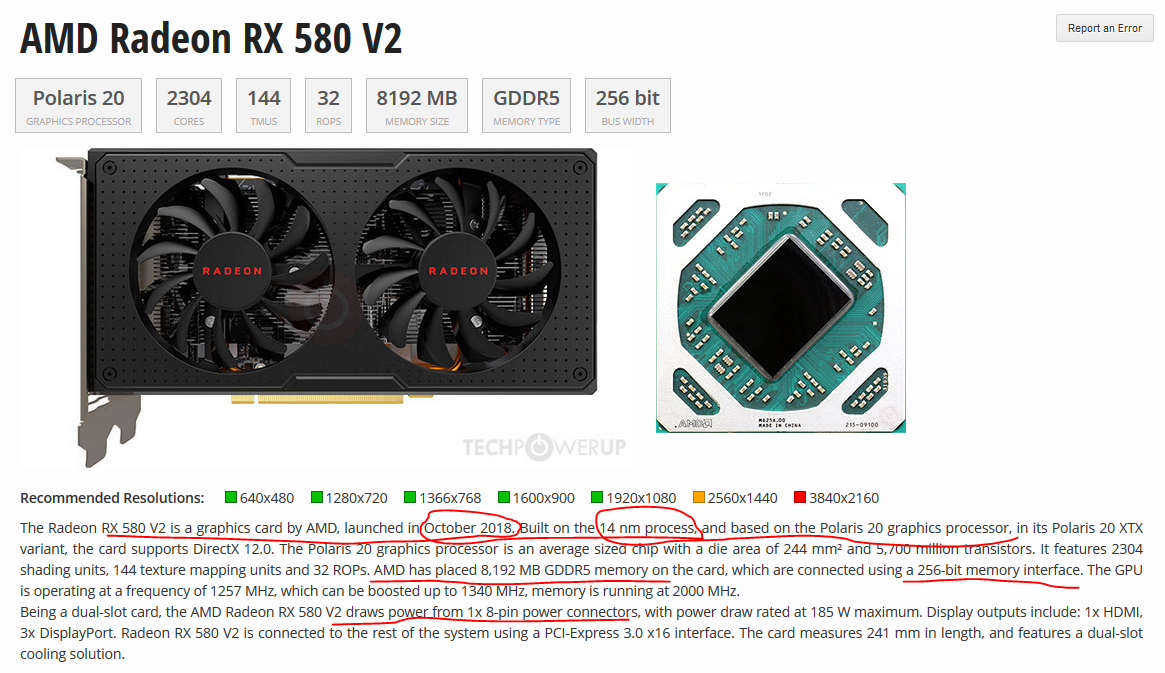Click the circled October 2018 launch date
Image resolution: width=1165 pixels, height=673 pixels.
pyautogui.click(x=468, y=528)
